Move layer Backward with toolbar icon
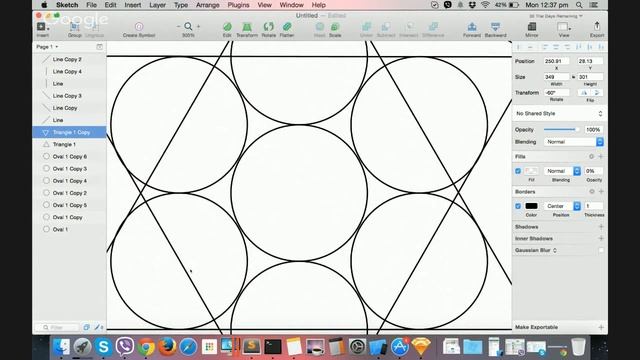Viewport: 640px width, 360px height. [x=496, y=27]
